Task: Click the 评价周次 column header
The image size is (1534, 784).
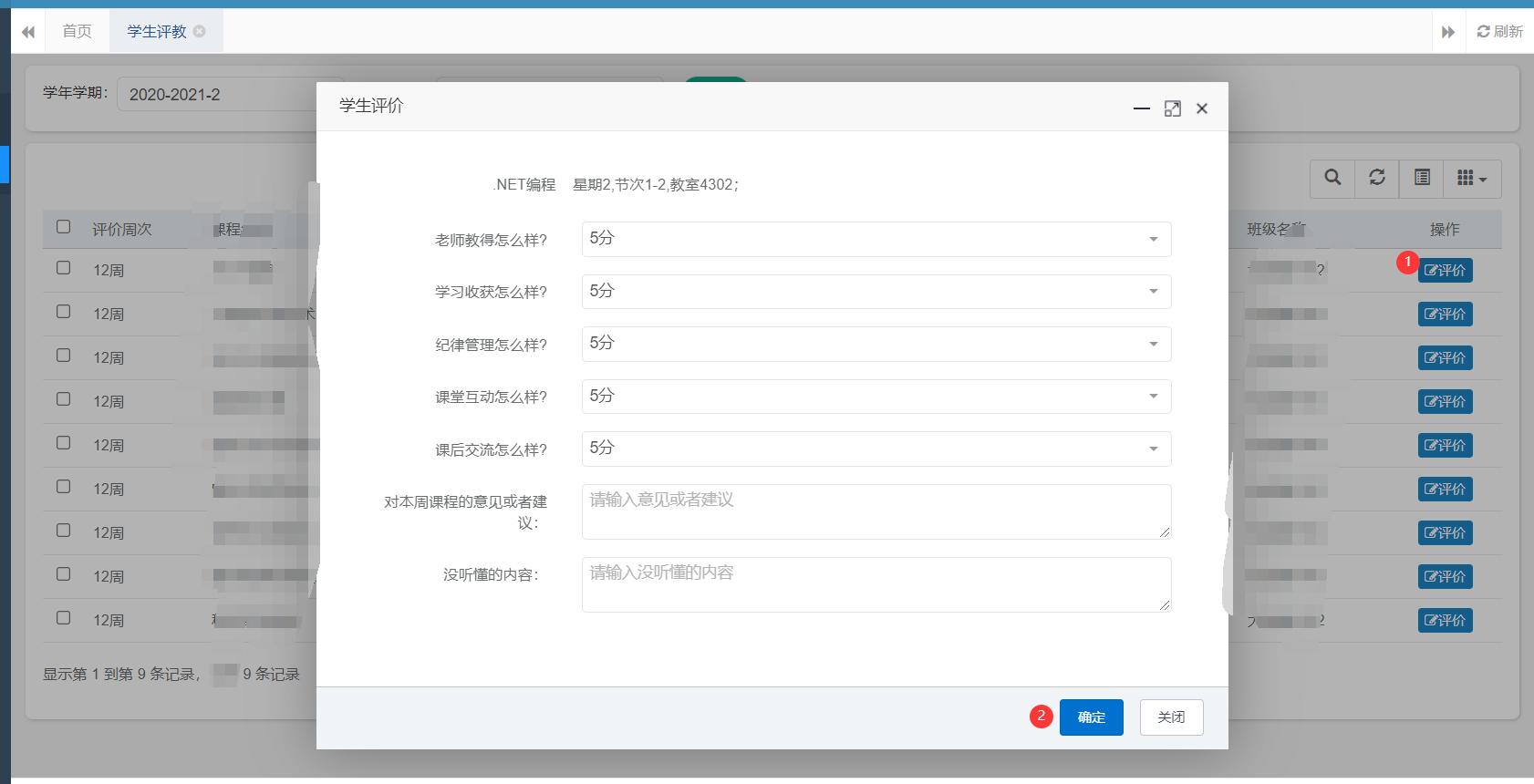Action: click(122, 230)
